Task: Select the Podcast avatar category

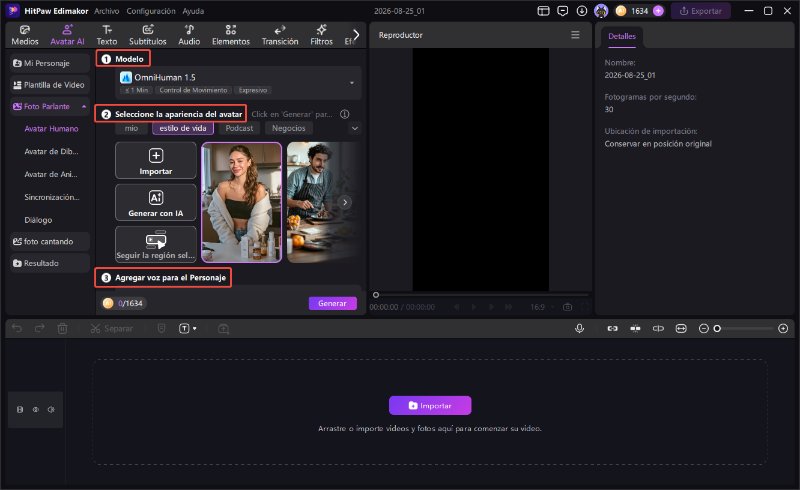Action: click(239, 128)
